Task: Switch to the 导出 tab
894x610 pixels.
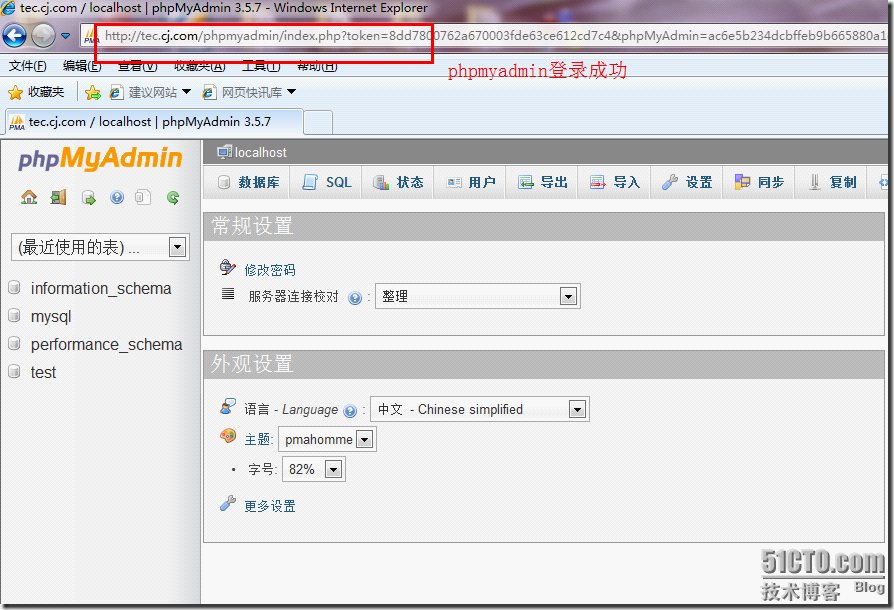Action: (x=542, y=182)
